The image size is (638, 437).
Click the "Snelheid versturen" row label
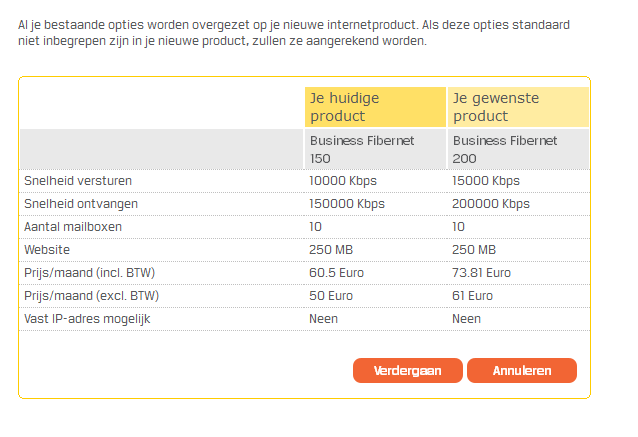[x=78, y=181]
